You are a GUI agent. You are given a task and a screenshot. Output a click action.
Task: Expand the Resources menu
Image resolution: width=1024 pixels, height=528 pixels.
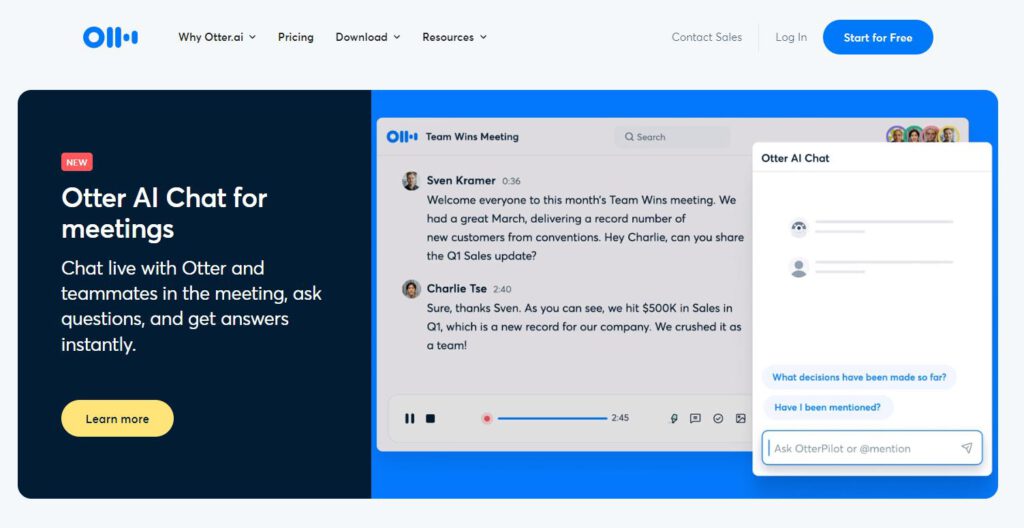455,37
